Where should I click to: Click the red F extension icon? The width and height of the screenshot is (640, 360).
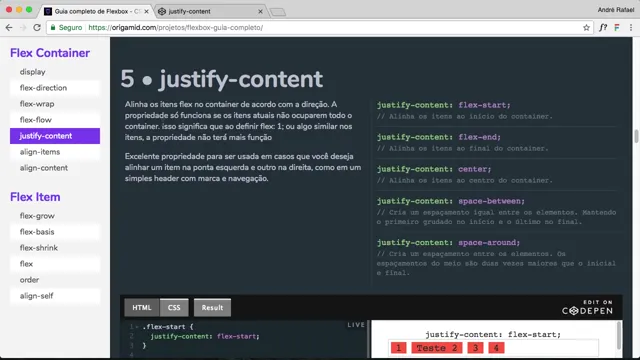click(x=617, y=27)
